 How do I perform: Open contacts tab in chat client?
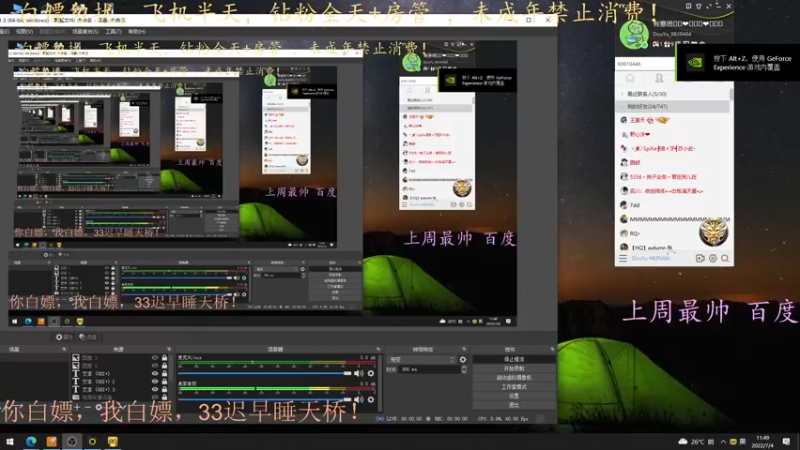[x=659, y=78]
